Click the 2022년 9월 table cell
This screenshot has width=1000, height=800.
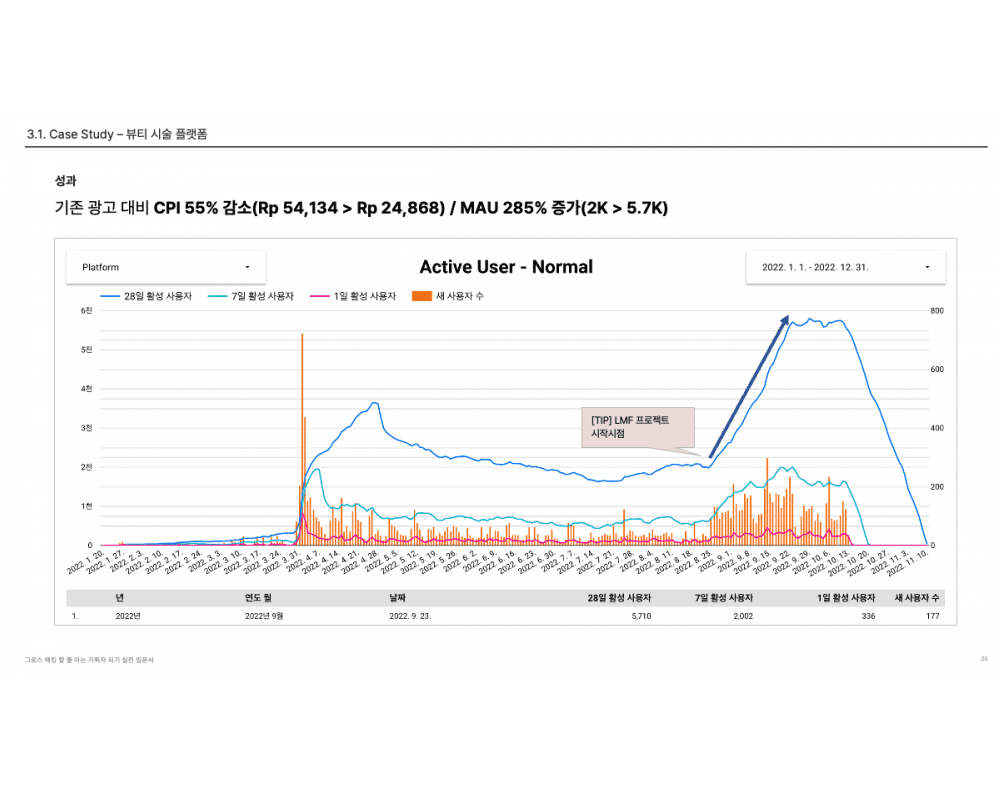[265, 617]
